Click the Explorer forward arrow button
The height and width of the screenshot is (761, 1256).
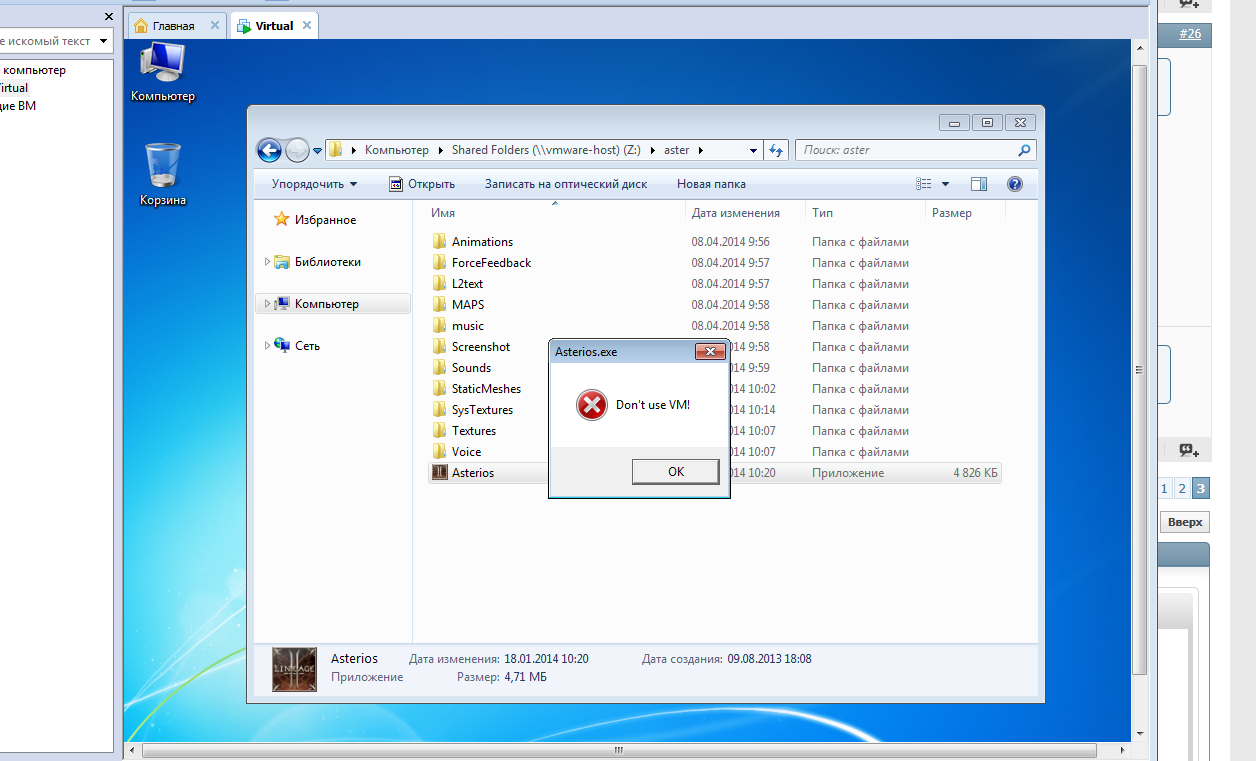(297, 150)
